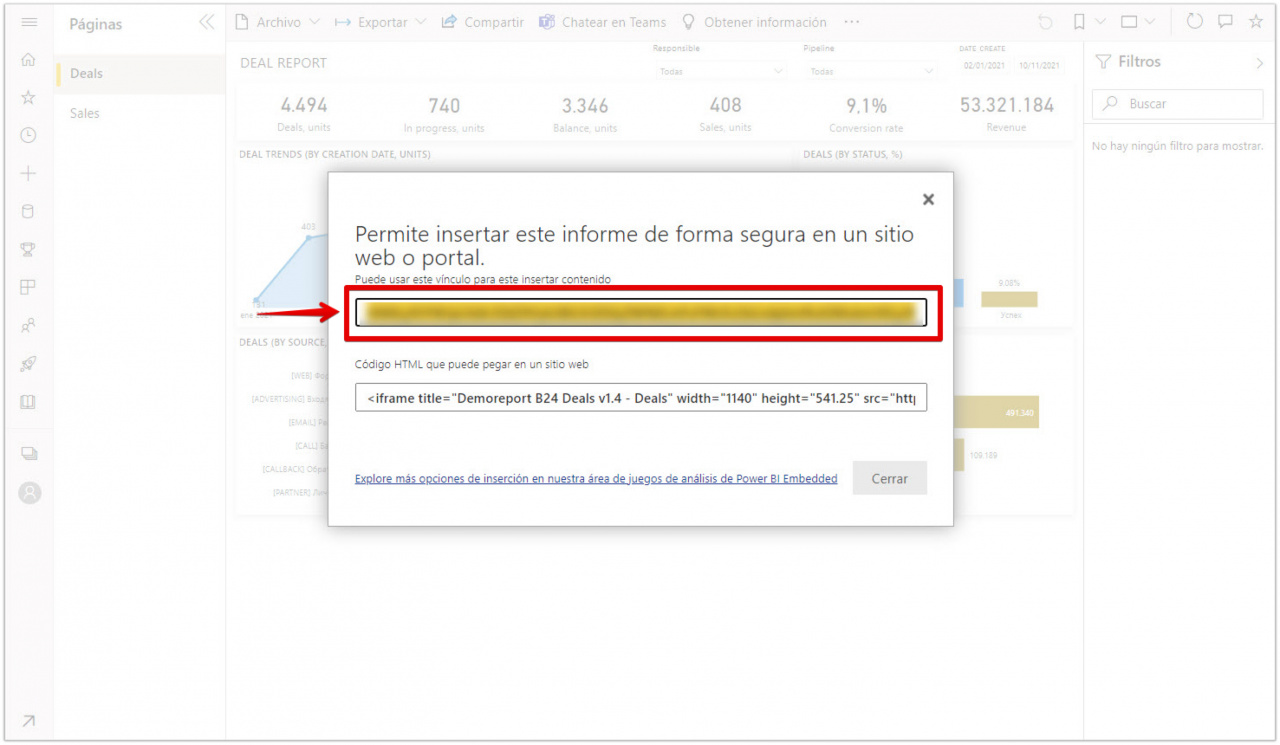Go to Home in left sidebar
1280x745 pixels.
(x=29, y=60)
